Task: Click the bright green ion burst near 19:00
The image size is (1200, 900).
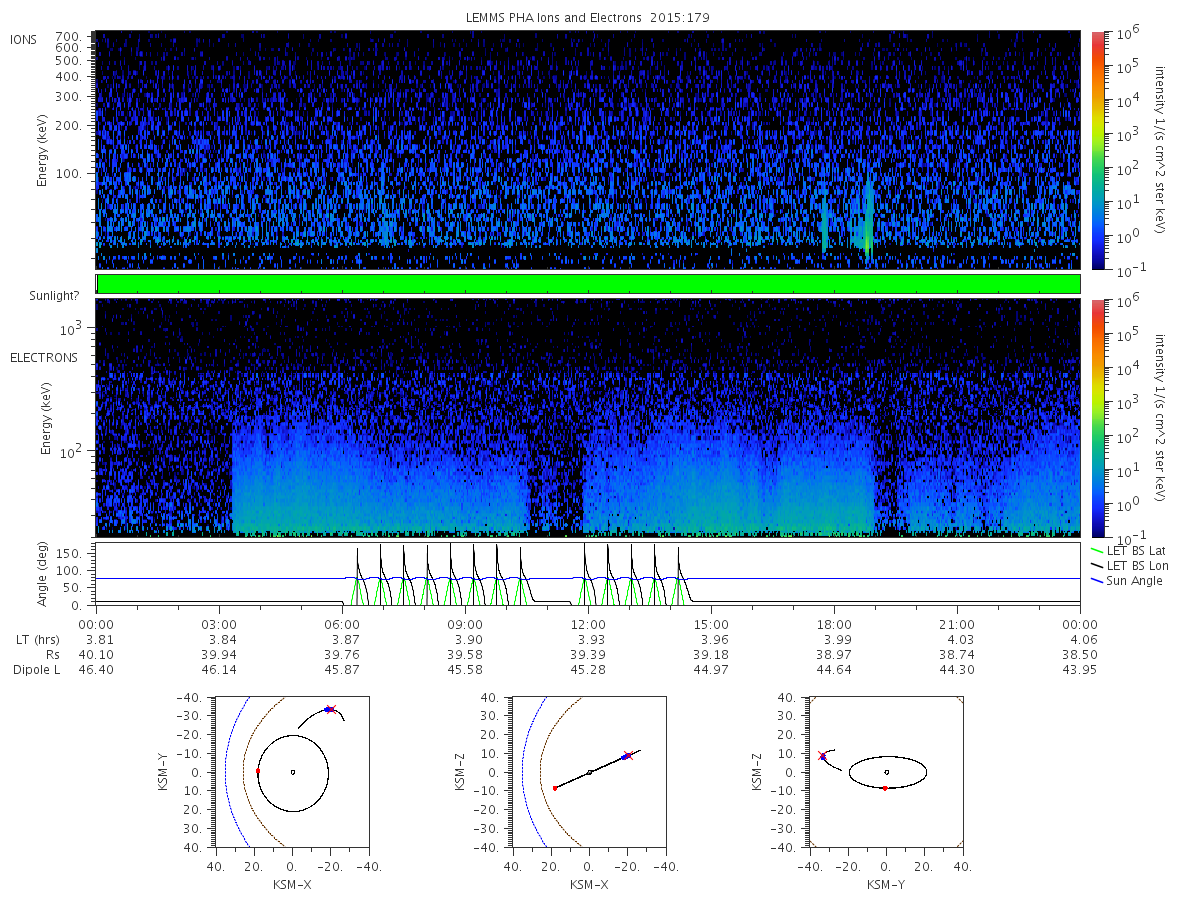Action: (x=868, y=225)
